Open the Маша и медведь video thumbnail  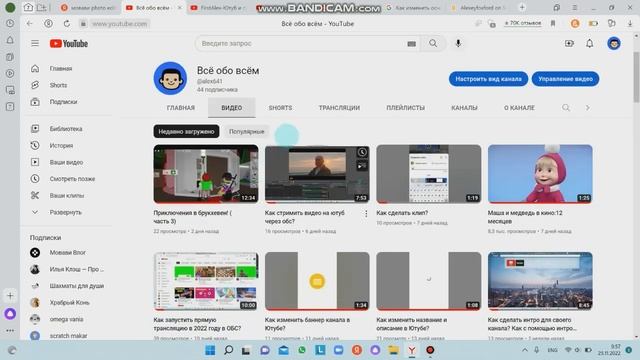[540, 174]
